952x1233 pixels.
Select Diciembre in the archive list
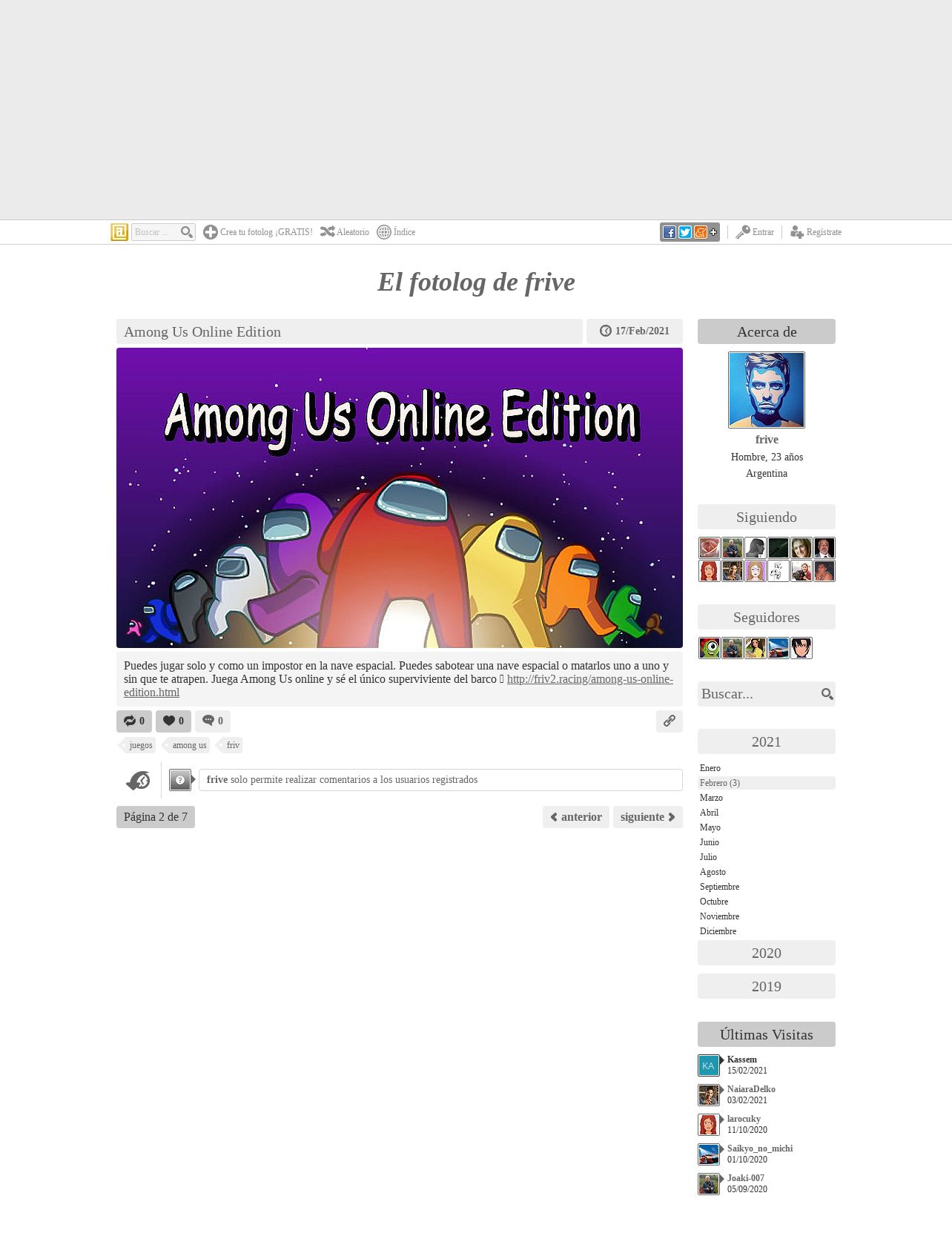coord(718,931)
